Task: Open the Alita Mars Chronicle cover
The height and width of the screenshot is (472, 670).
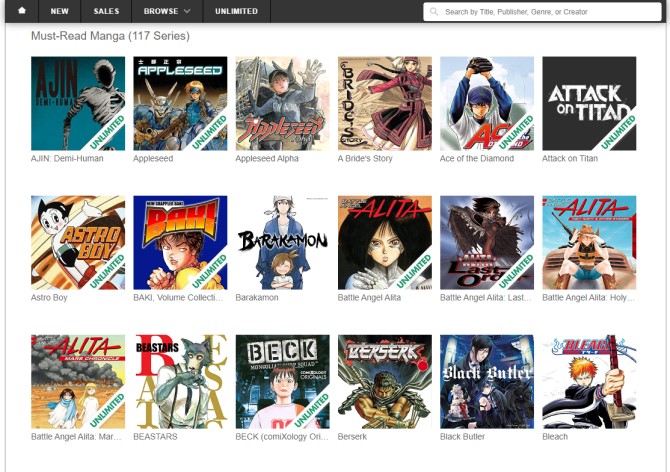Action: tap(78, 382)
